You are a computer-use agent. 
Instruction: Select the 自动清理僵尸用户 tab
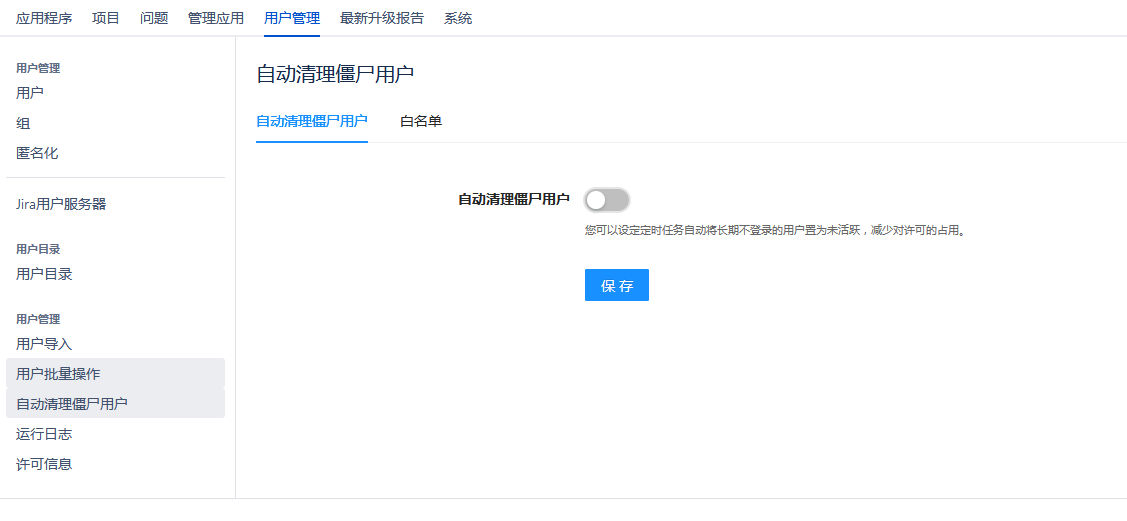[x=312, y=121]
